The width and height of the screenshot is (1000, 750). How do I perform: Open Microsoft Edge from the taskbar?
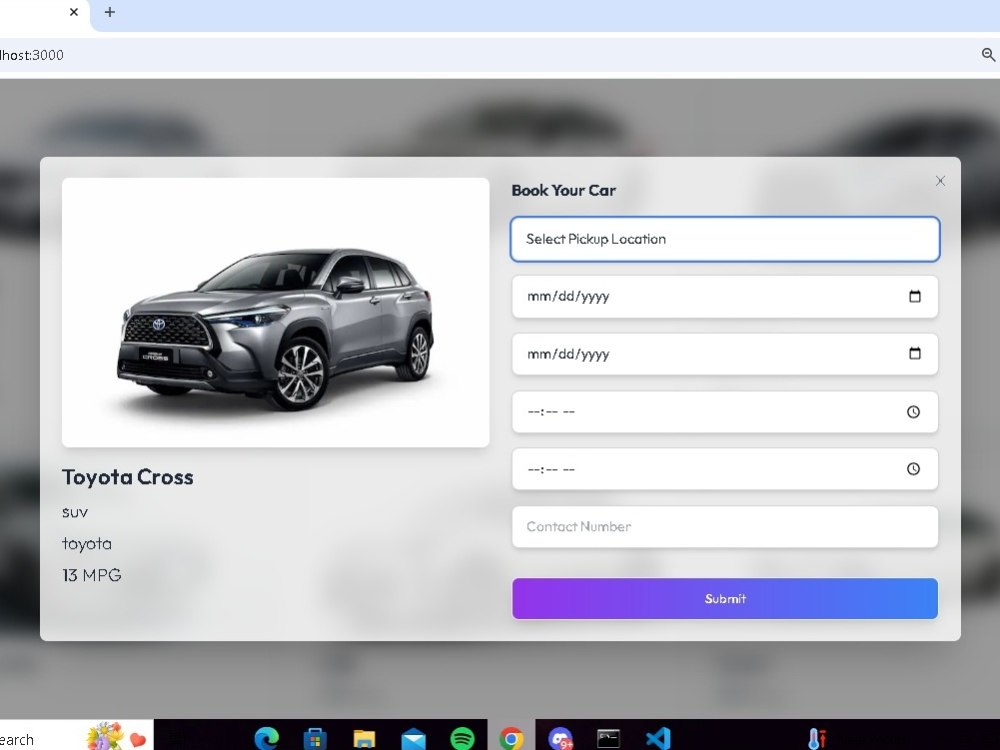267,739
